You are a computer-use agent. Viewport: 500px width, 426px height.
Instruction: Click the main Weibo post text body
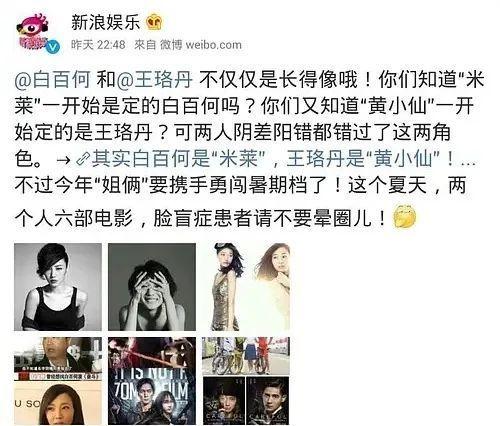pyautogui.click(x=249, y=150)
